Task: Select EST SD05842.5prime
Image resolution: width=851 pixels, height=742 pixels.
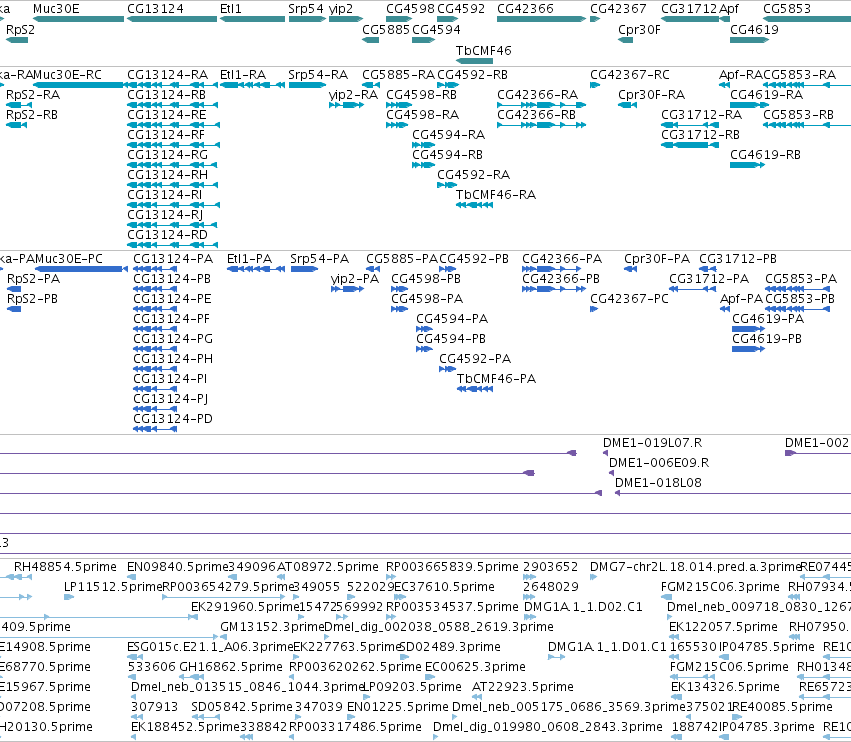Action: [x=242, y=706]
